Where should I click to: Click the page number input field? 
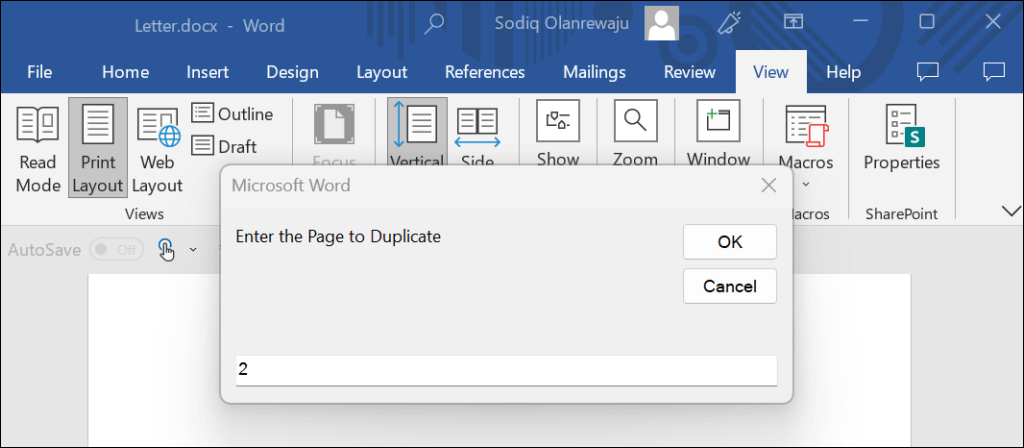pos(505,369)
